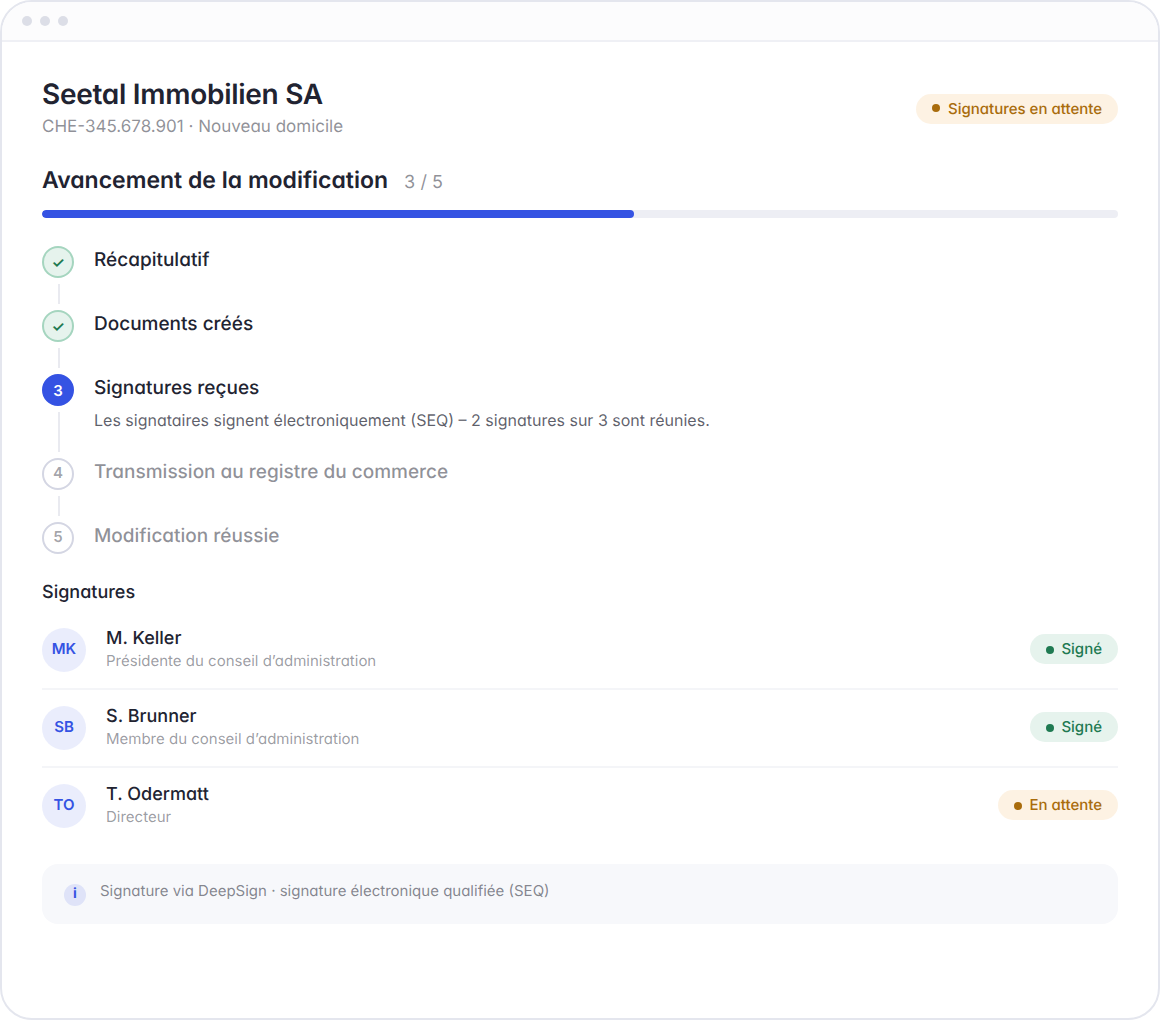Click the Seetal Immobilien SA heading
The width and height of the screenshot is (1160, 1020).
point(183,94)
